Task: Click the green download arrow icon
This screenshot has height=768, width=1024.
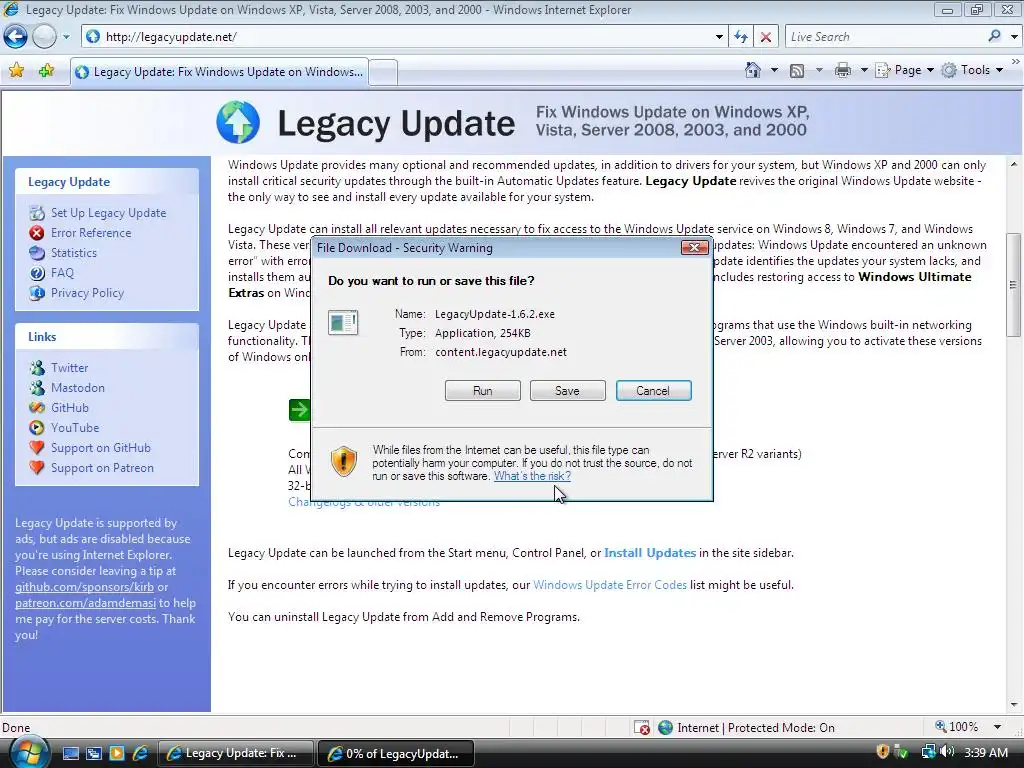Action: point(299,410)
